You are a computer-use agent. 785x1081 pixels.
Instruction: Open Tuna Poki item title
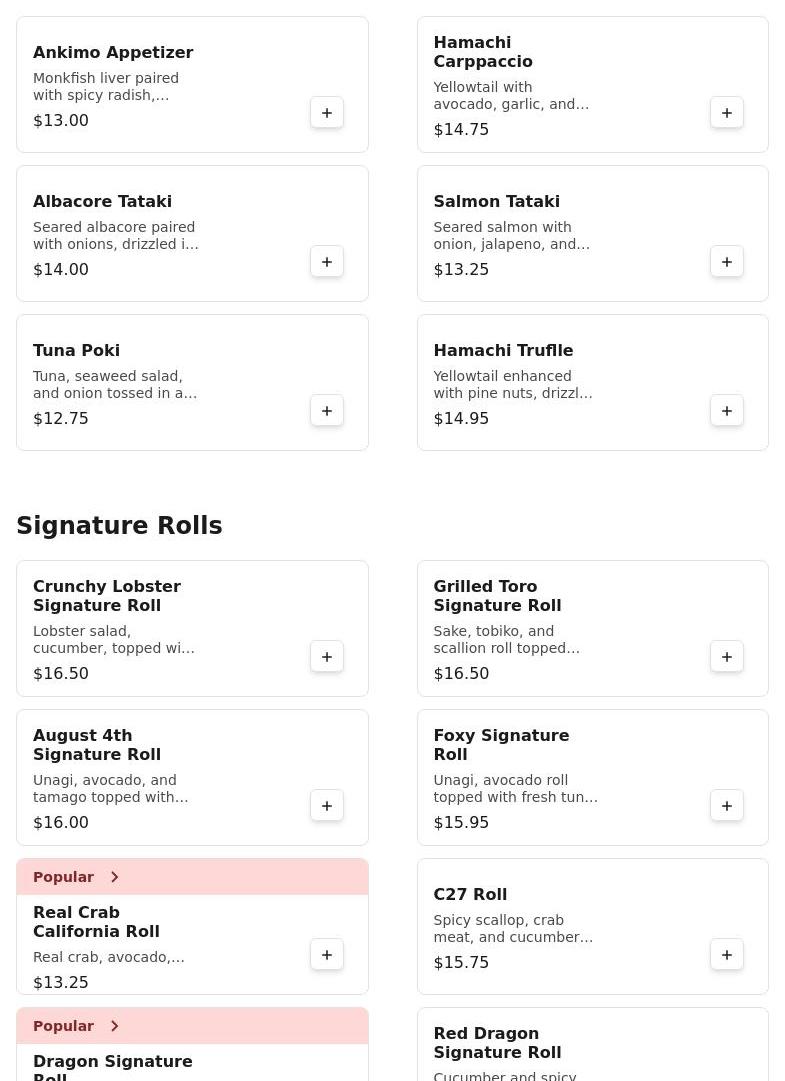click(76, 351)
